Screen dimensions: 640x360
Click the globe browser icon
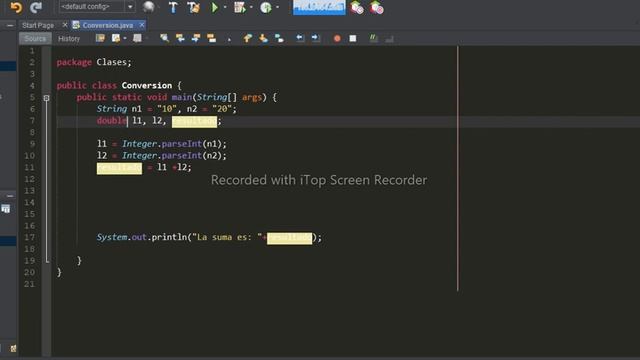[149, 7]
